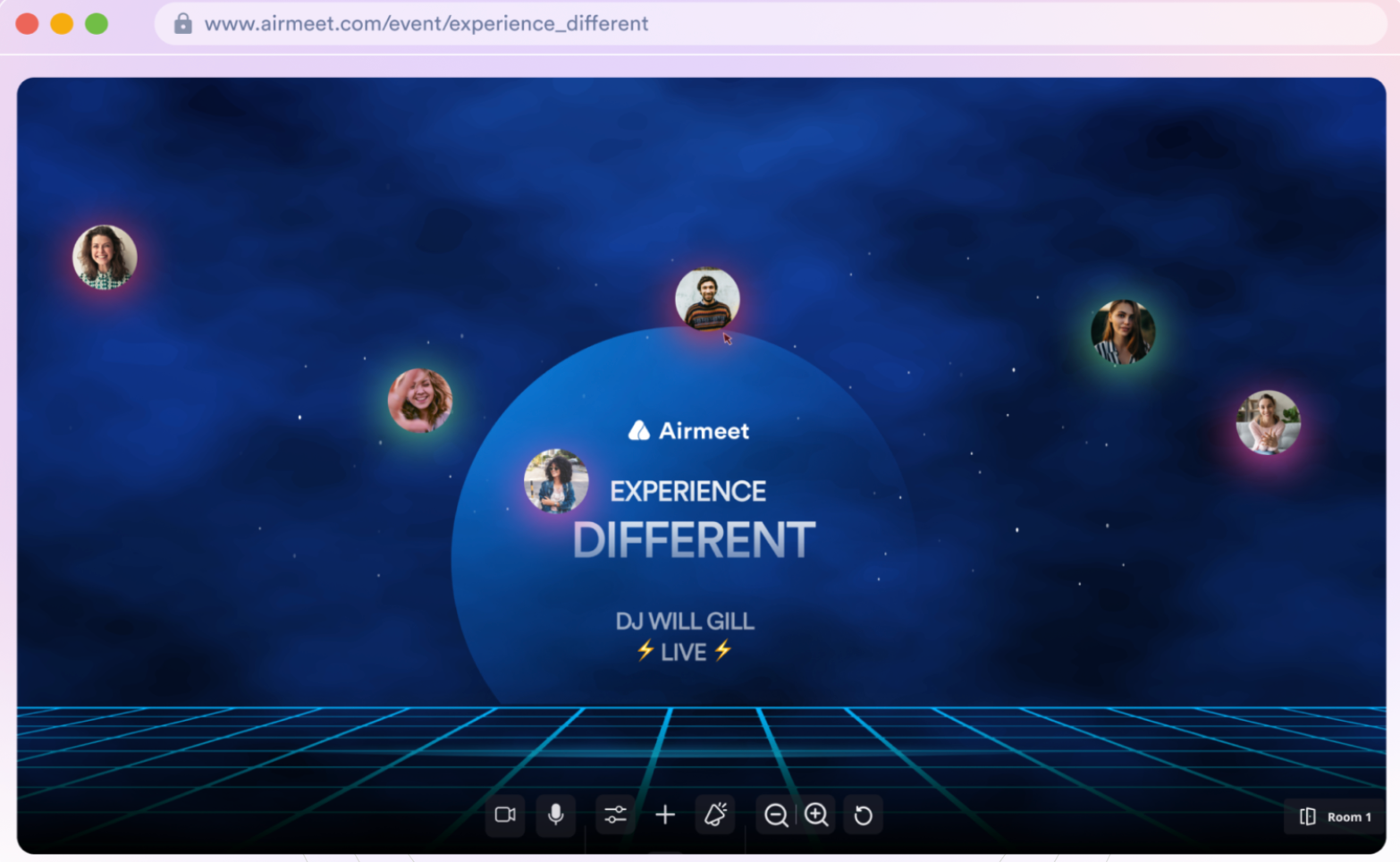This screenshot has height=862, width=1400.
Task: Select the laughing woman's avatar on the left
Action: (x=419, y=400)
